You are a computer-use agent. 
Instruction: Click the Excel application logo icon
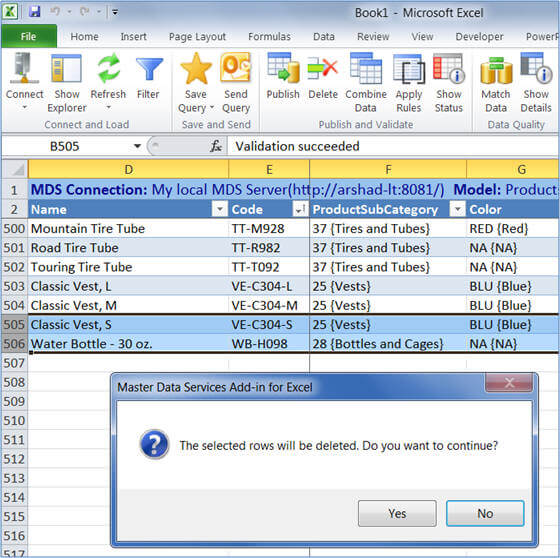click(10, 12)
